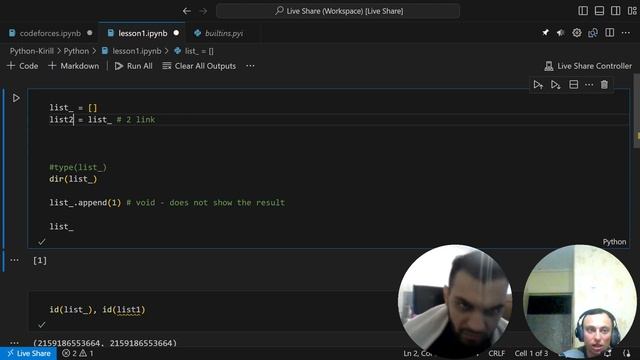
Task: Open output actions ellipsis beside [1]
Action: click(14, 260)
